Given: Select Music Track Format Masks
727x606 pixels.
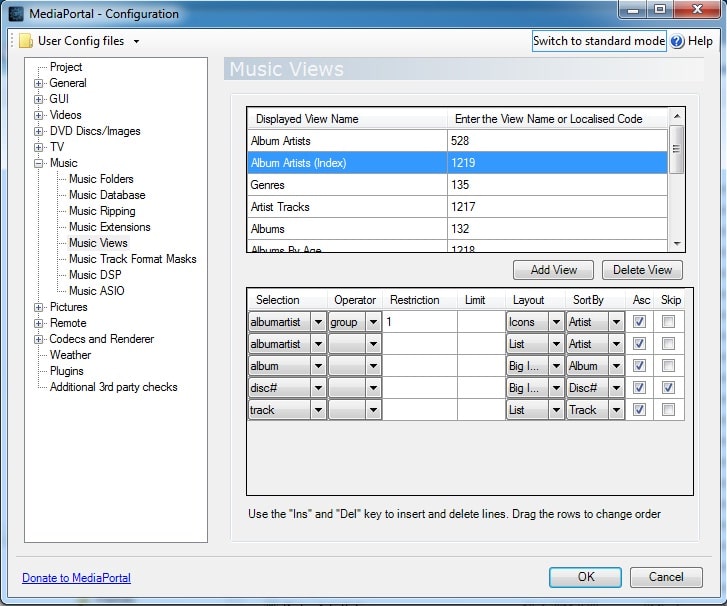Looking at the screenshot, I should click(x=133, y=259).
